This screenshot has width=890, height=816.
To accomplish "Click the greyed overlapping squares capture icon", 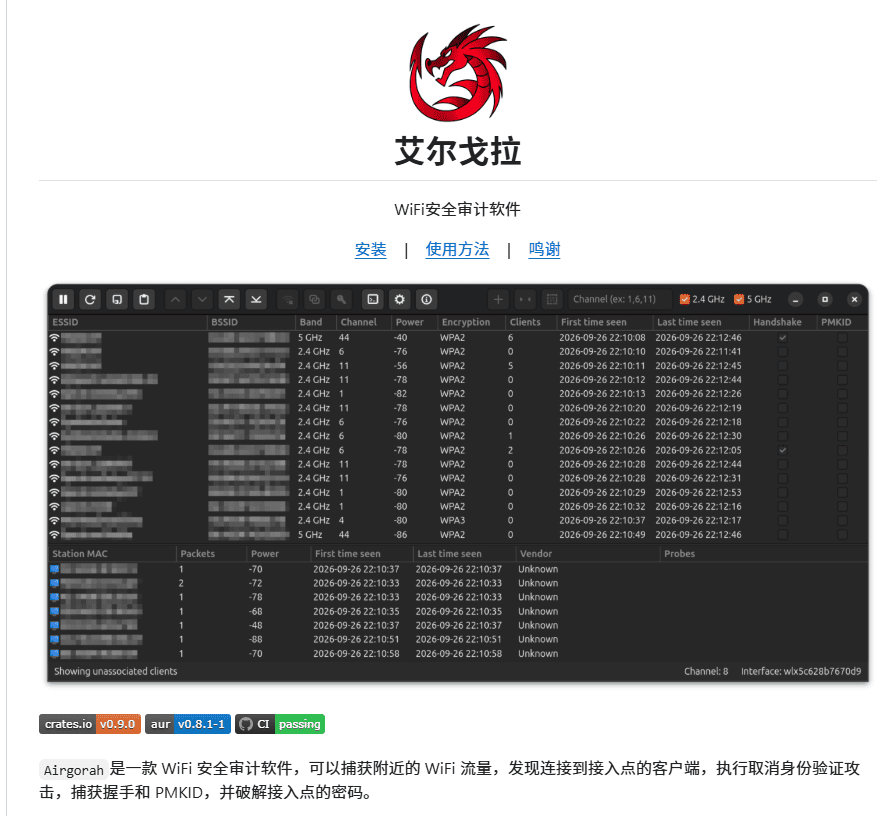I will pyautogui.click(x=314, y=299).
